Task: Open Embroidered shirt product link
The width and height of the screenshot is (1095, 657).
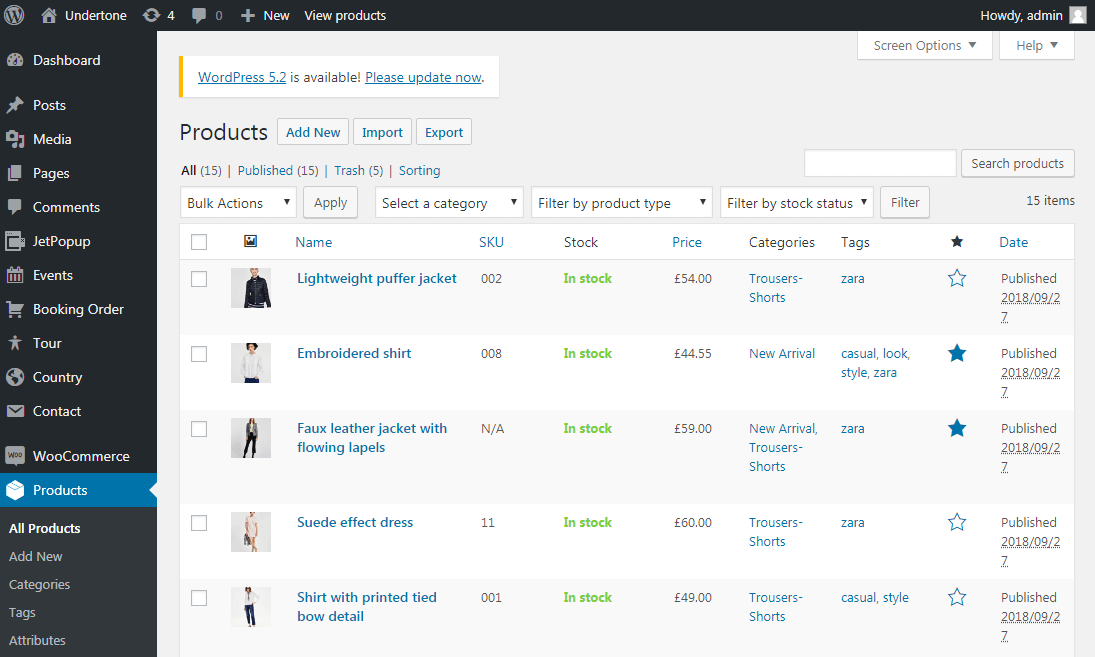Action: pyautogui.click(x=354, y=353)
